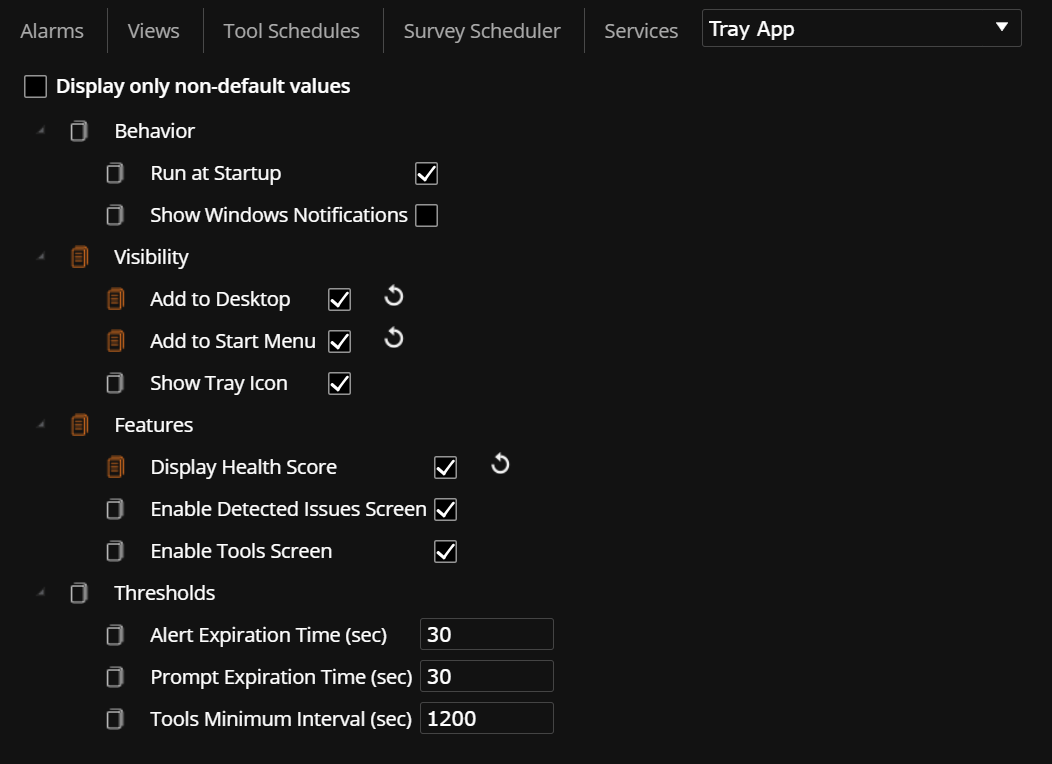The image size is (1052, 764).
Task: Click the reset icon beside Add to Start Menu
Action: click(x=393, y=339)
